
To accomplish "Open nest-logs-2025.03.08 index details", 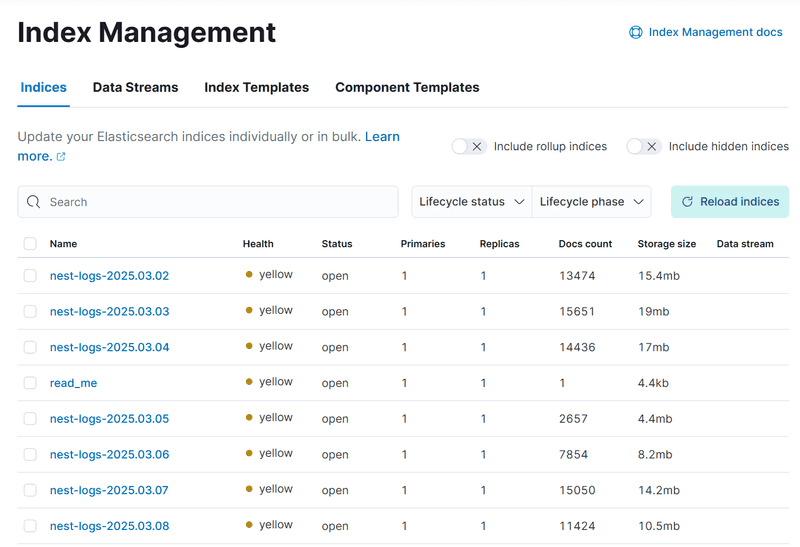I will [109, 526].
